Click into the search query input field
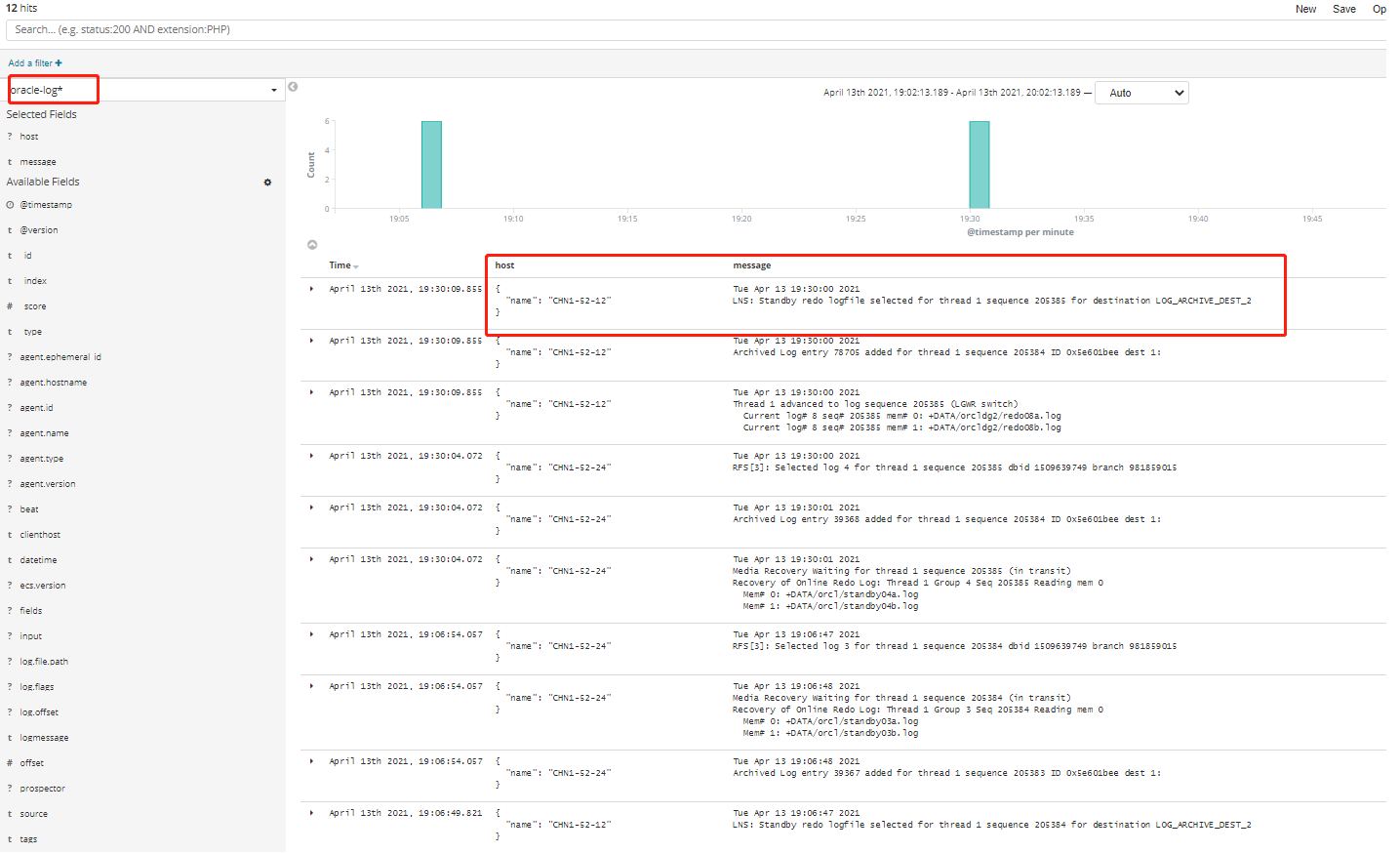1400x853 pixels. pyautogui.click(x=390, y=30)
